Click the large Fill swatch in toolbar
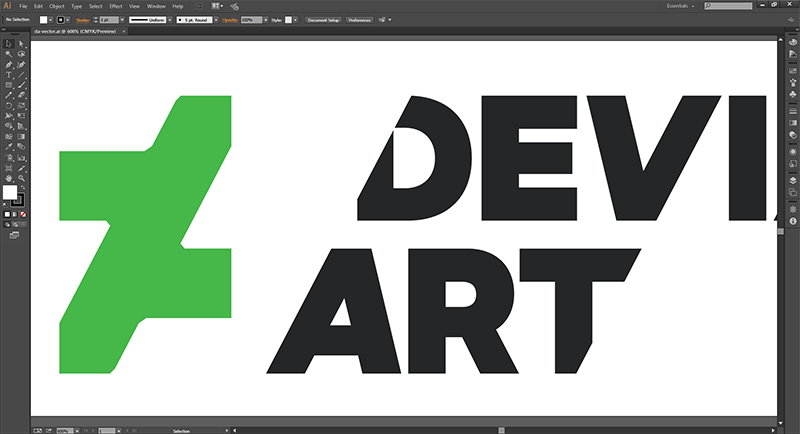Image resolution: width=800 pixels, height=434 pixels. point(10,192)
